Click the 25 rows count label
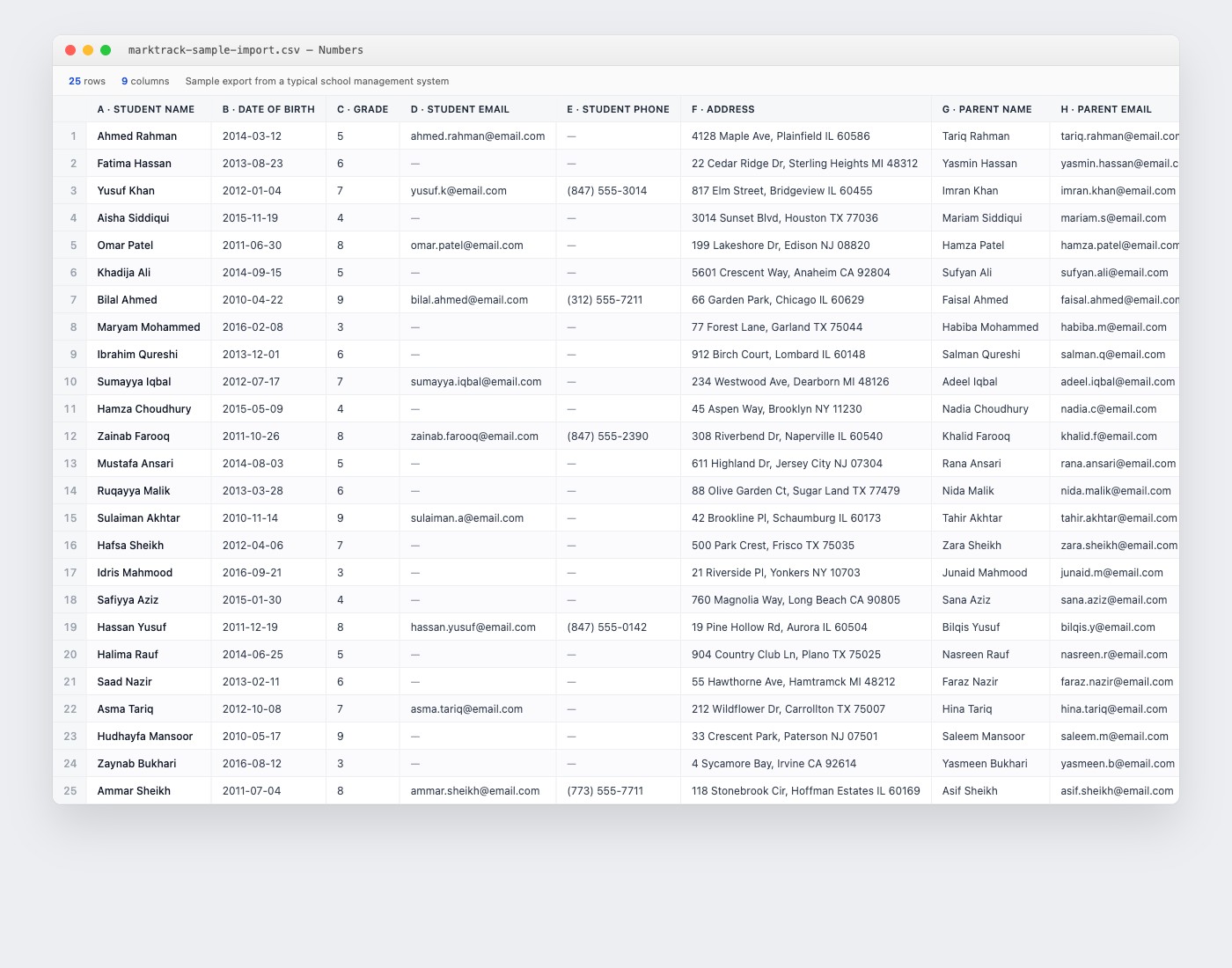This screenshot has height=968, width=1232. coord(87,81)
